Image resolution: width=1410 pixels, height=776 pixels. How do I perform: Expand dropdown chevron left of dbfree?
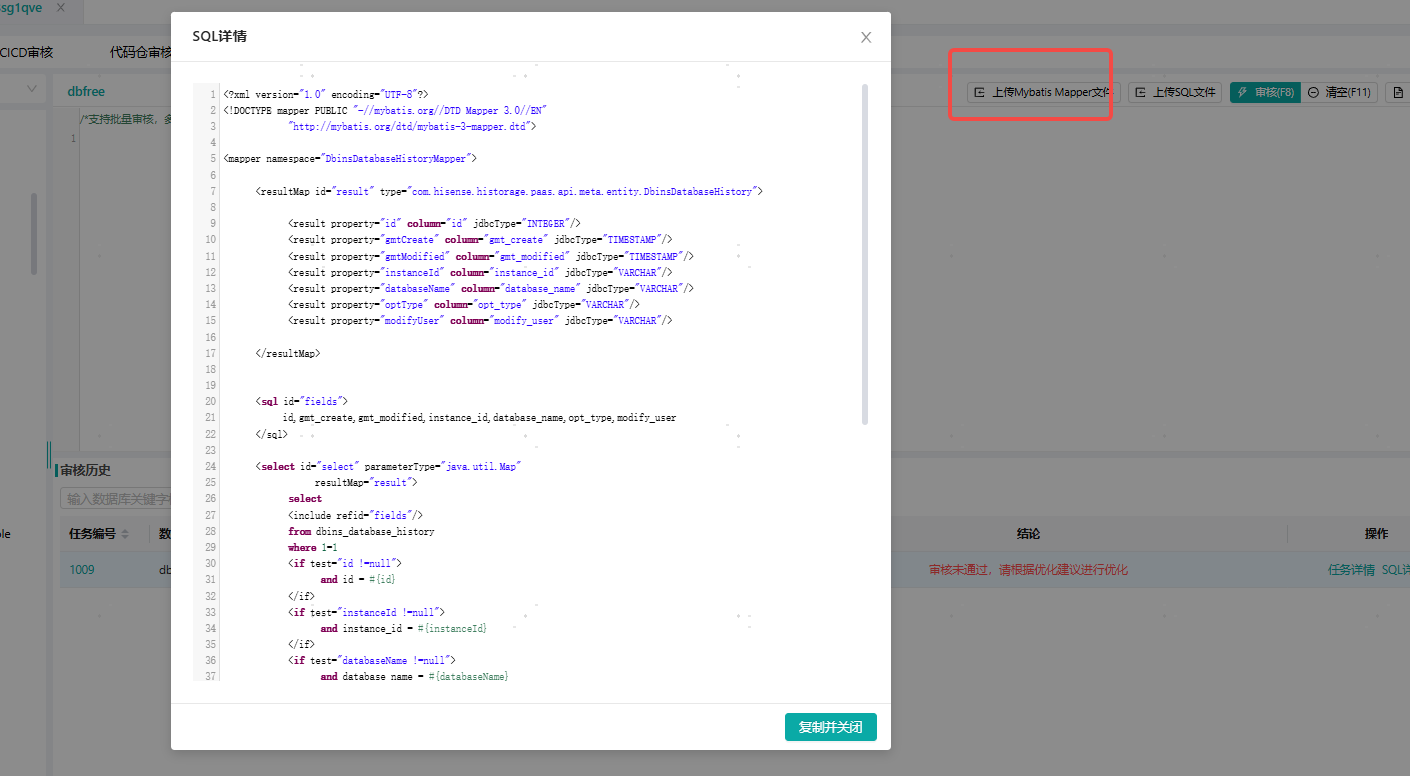(x=32, y=90)
